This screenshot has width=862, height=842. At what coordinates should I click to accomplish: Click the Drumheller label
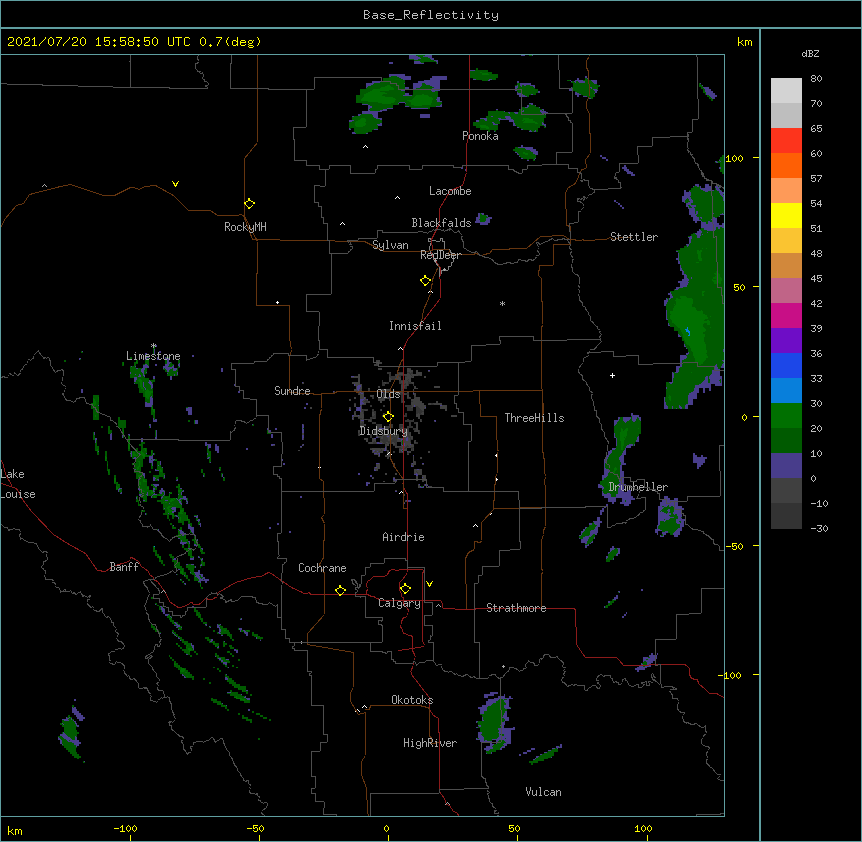[x=638, y=487]
